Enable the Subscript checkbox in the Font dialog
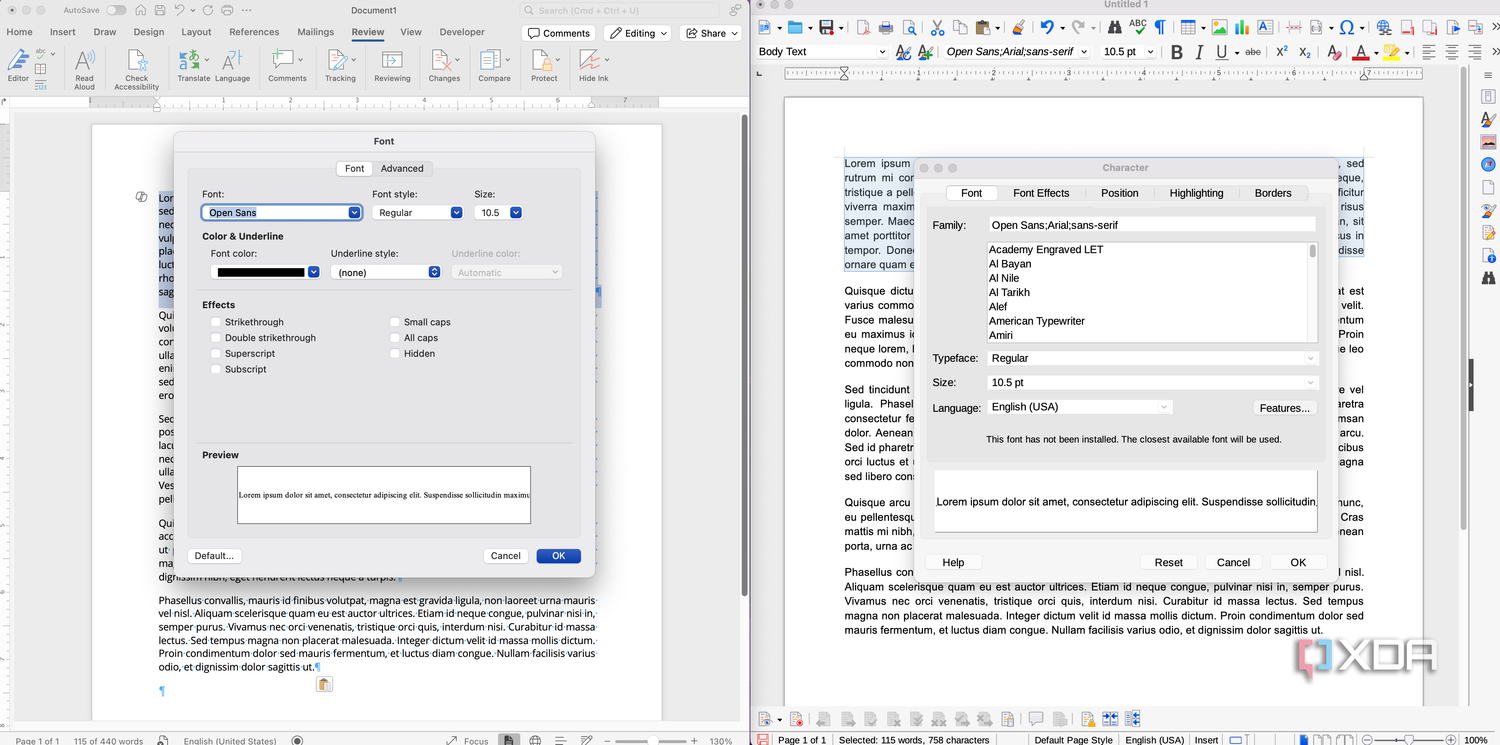The image size is (1500, 745). coord(216,369)
